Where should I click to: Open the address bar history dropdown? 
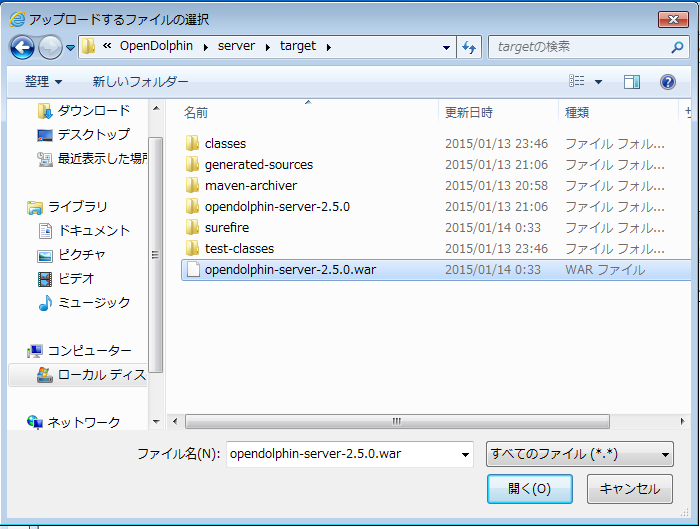(x=446, y=47)
